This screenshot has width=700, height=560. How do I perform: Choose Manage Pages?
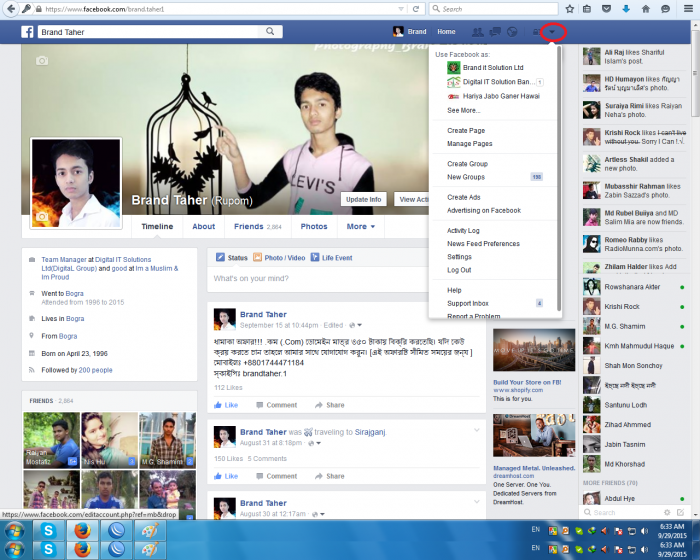pyautogui.click(x=470, y=143)
